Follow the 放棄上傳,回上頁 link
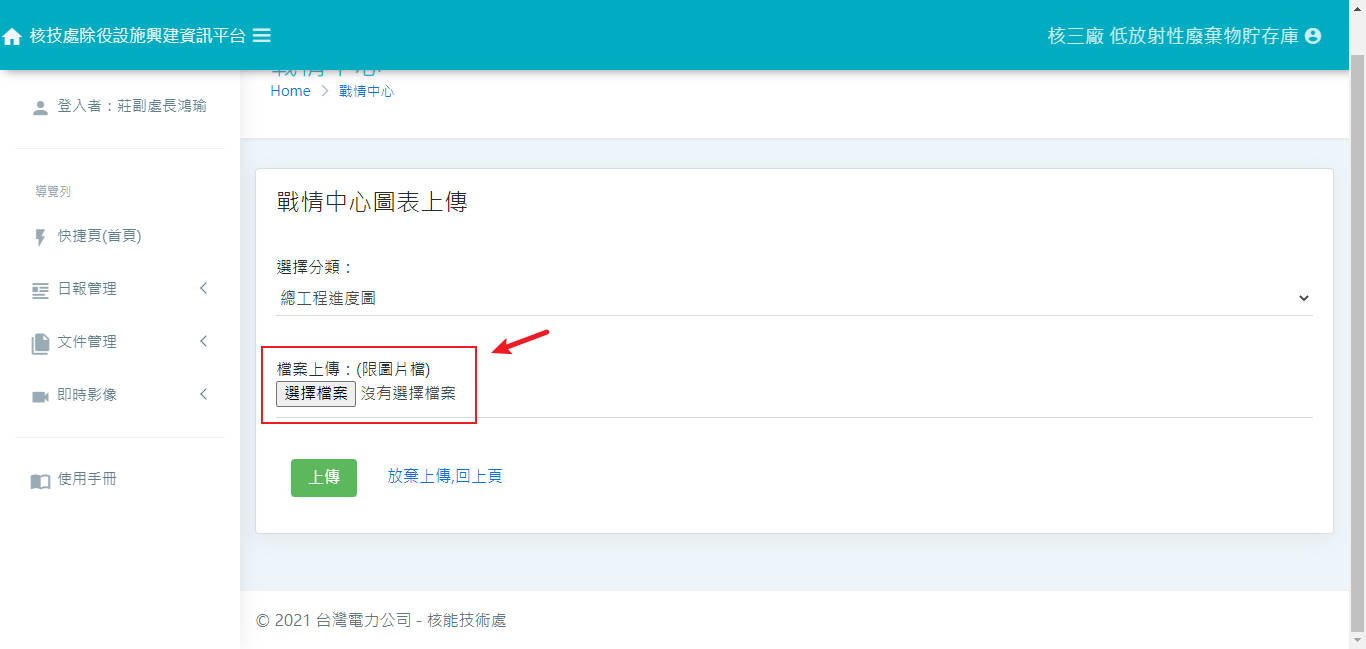 [x=445, y=476]
